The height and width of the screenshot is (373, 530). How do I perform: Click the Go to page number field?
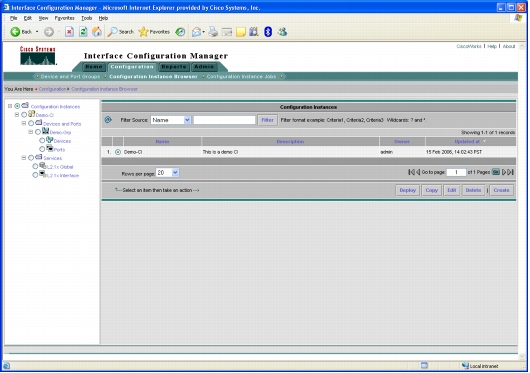(456, 172)
